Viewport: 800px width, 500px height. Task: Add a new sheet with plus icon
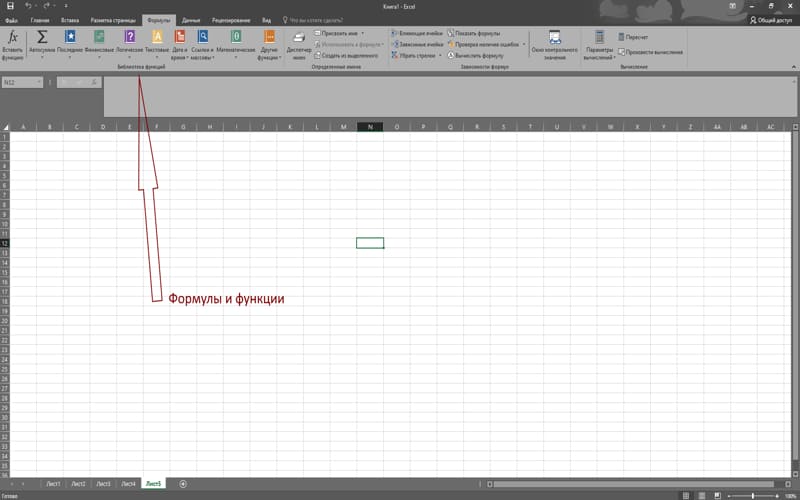pos(183,484)
